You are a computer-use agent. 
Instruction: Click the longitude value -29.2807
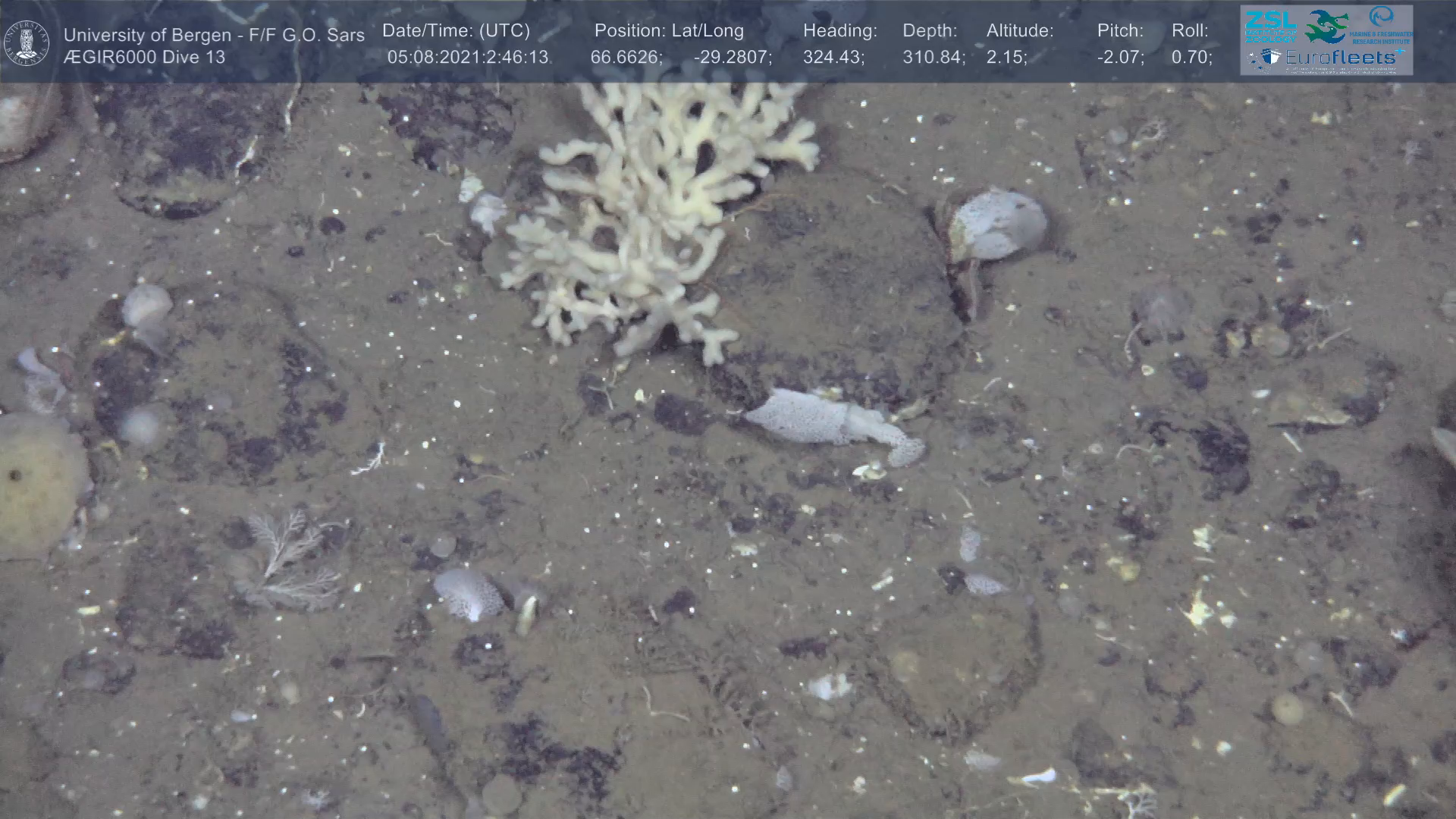point(732,58)
